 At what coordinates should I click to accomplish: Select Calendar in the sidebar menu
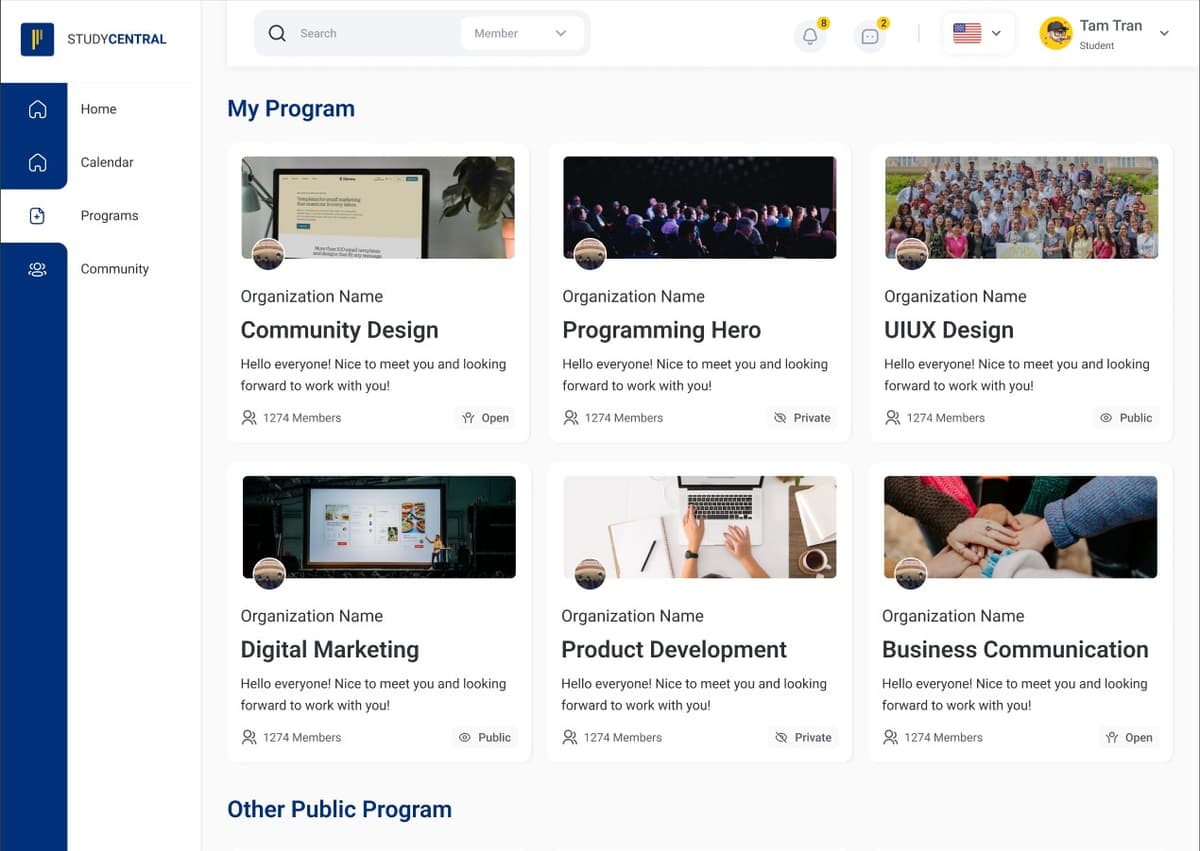tap(107, 162)
